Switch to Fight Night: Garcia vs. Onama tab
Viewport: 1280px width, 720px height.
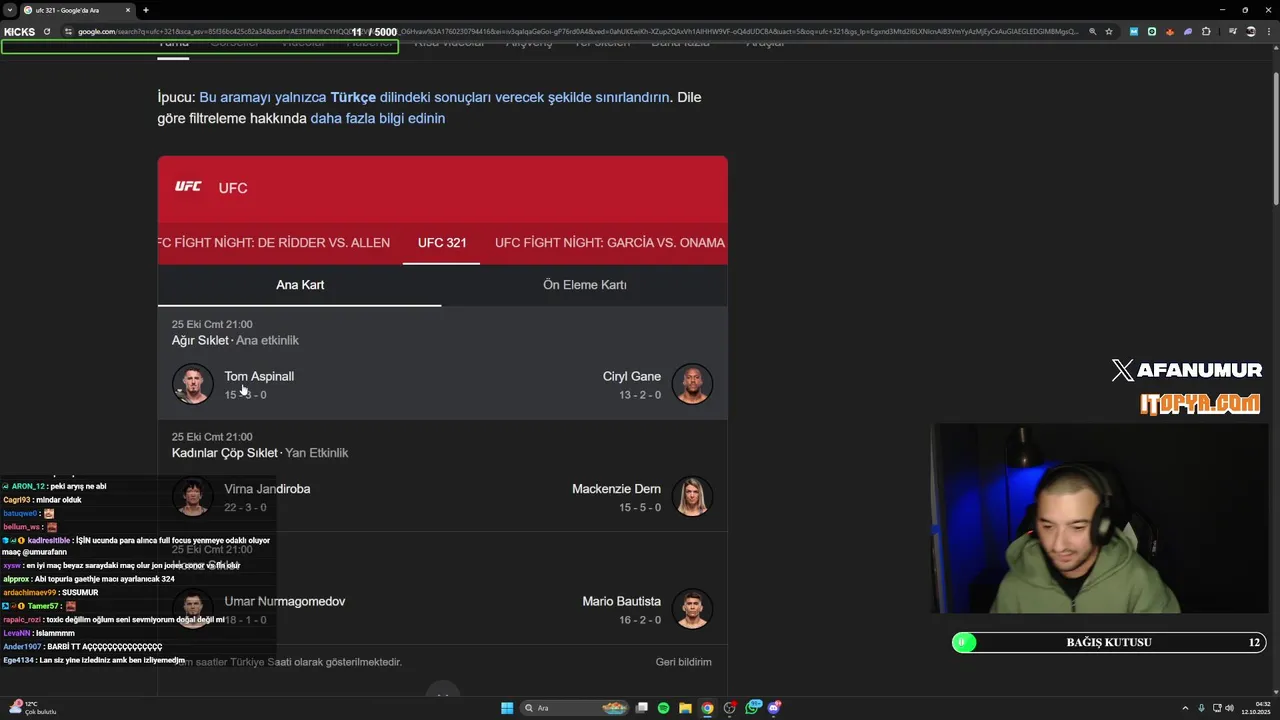click(610, 243)
